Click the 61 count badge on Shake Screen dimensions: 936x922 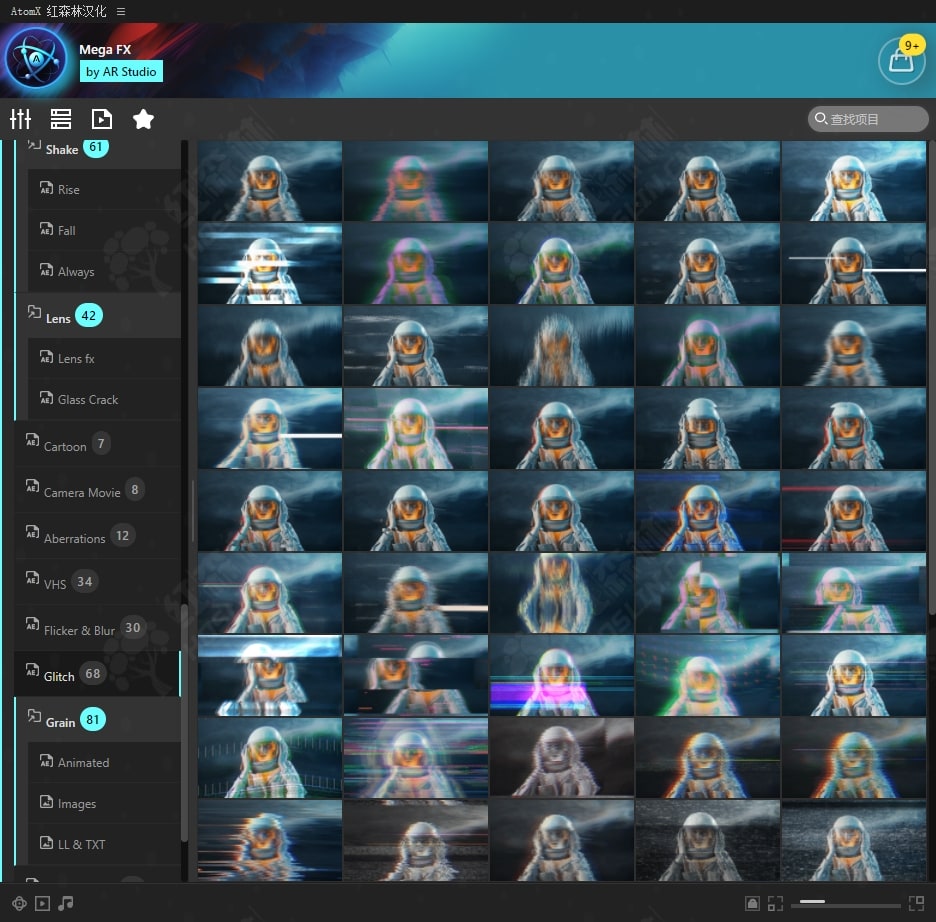[96, 147]
